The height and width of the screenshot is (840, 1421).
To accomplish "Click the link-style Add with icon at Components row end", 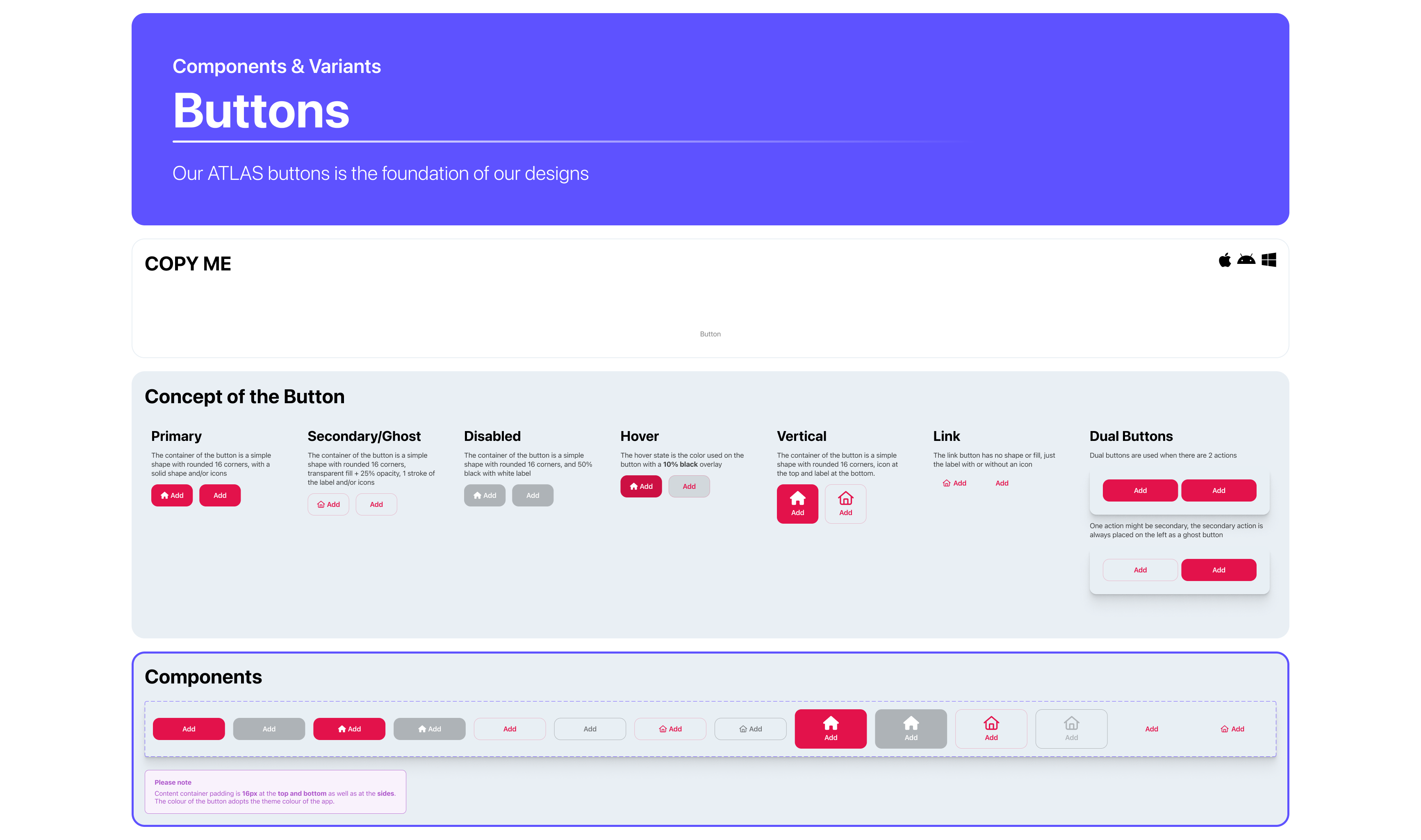I will click(1232, 729).
